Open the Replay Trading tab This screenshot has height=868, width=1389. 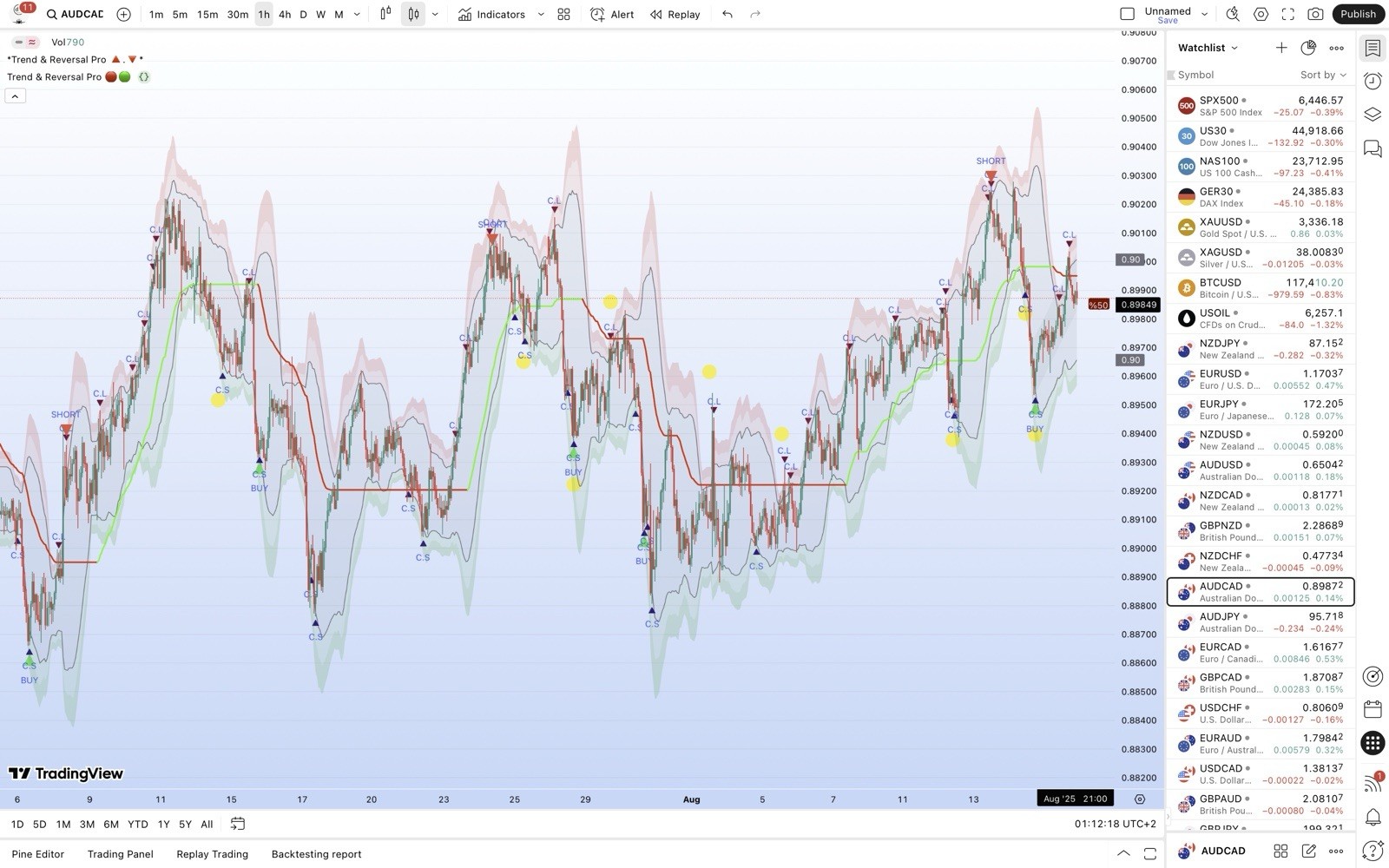[212, 854]
